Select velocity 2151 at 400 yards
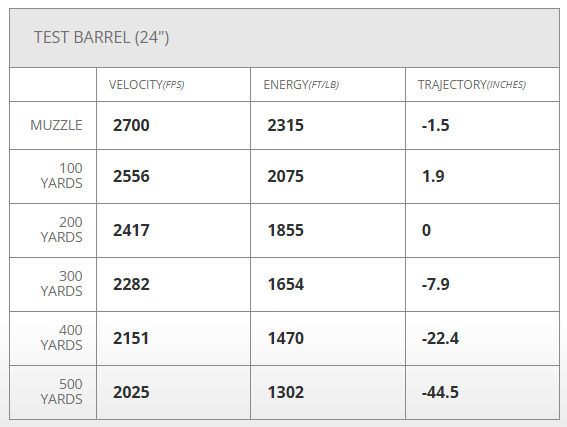 click(131, 338)
